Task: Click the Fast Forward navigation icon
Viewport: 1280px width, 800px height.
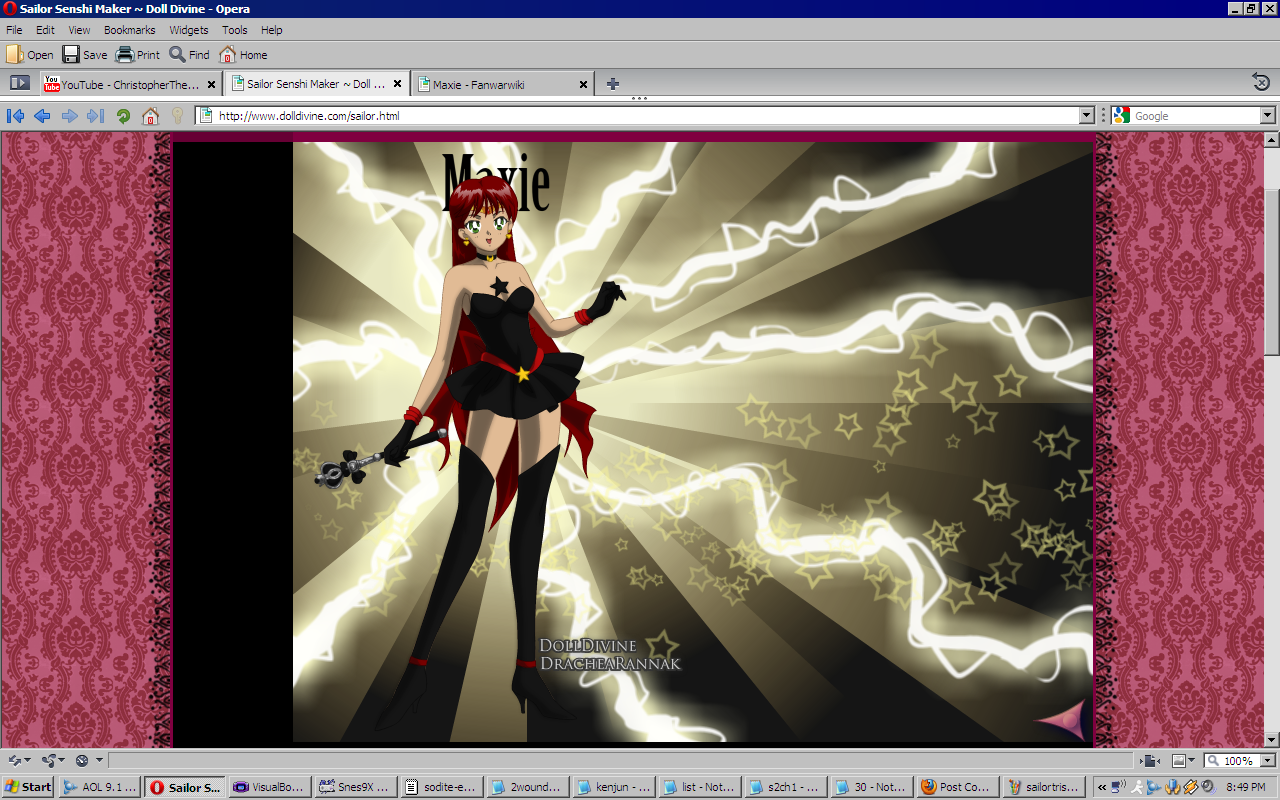Action: point(96,116)
